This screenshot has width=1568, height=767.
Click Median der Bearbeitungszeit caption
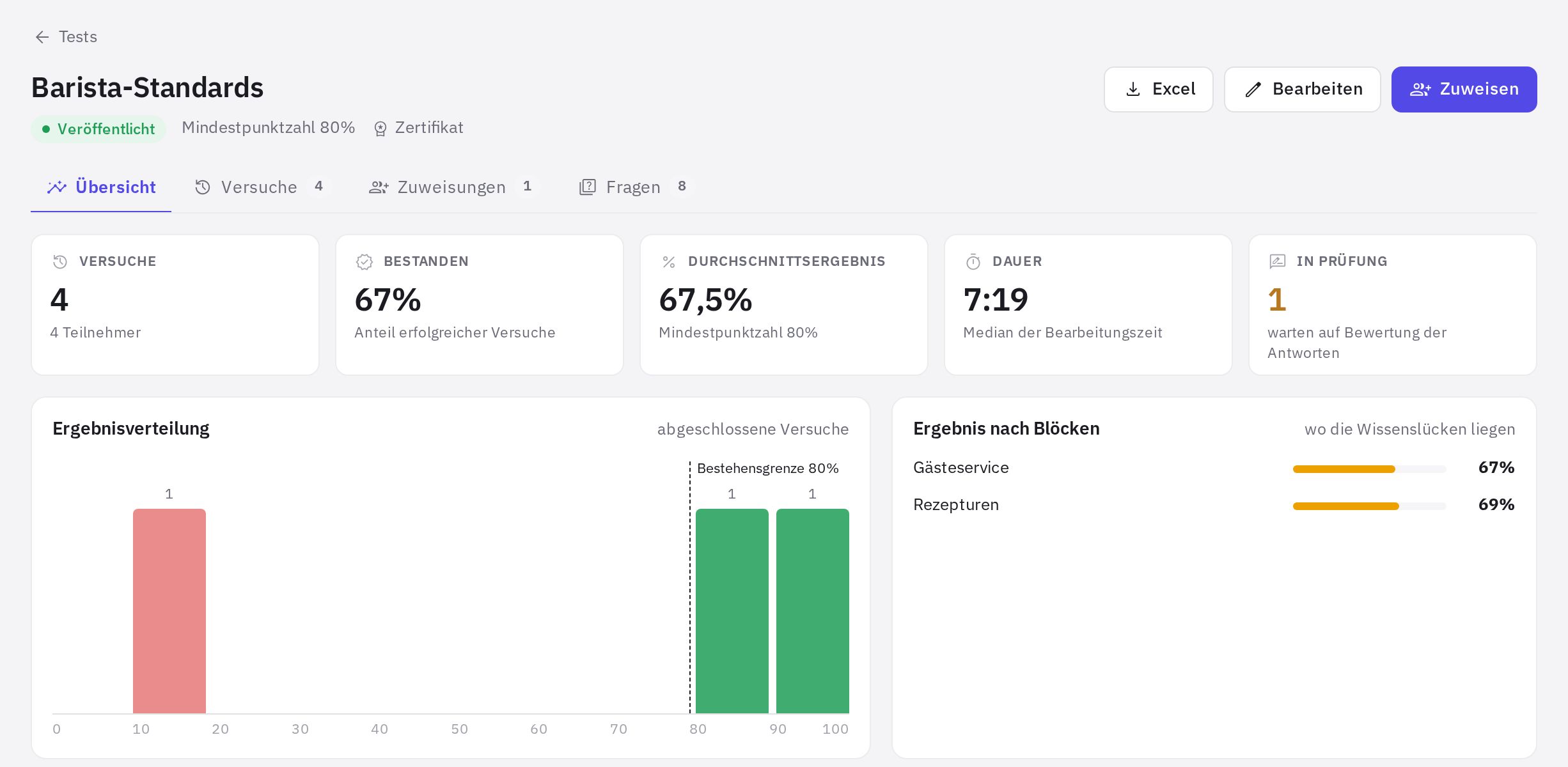[x=1063, y=333]
